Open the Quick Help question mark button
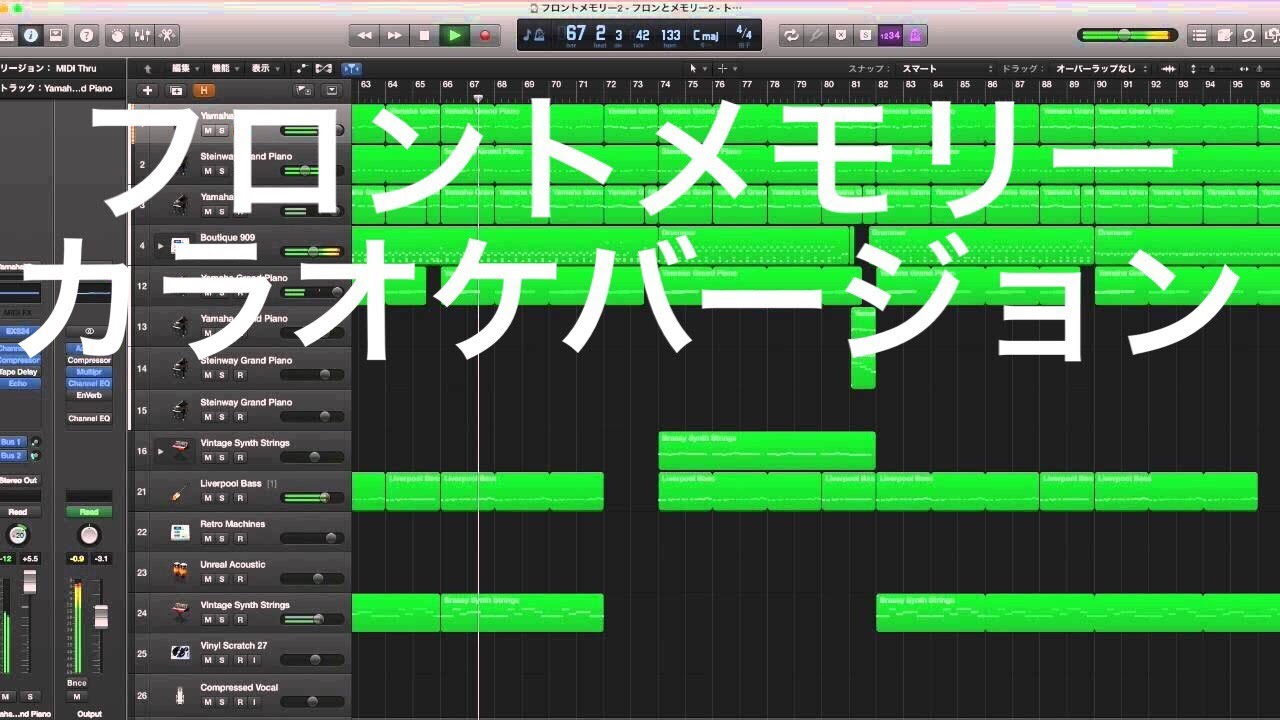This screenshot has height=720, width=1280. coord(87,35)
